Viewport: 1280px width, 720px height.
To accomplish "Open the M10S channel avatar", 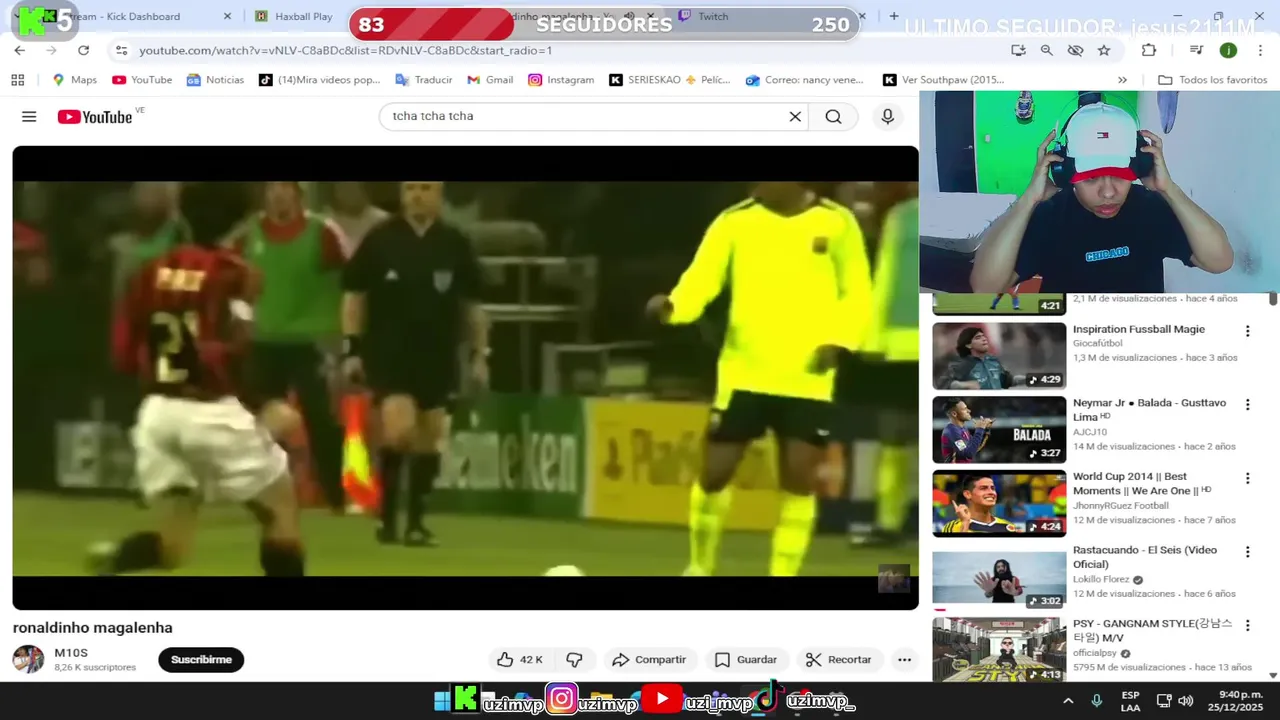I will click(x=28, y=659).
